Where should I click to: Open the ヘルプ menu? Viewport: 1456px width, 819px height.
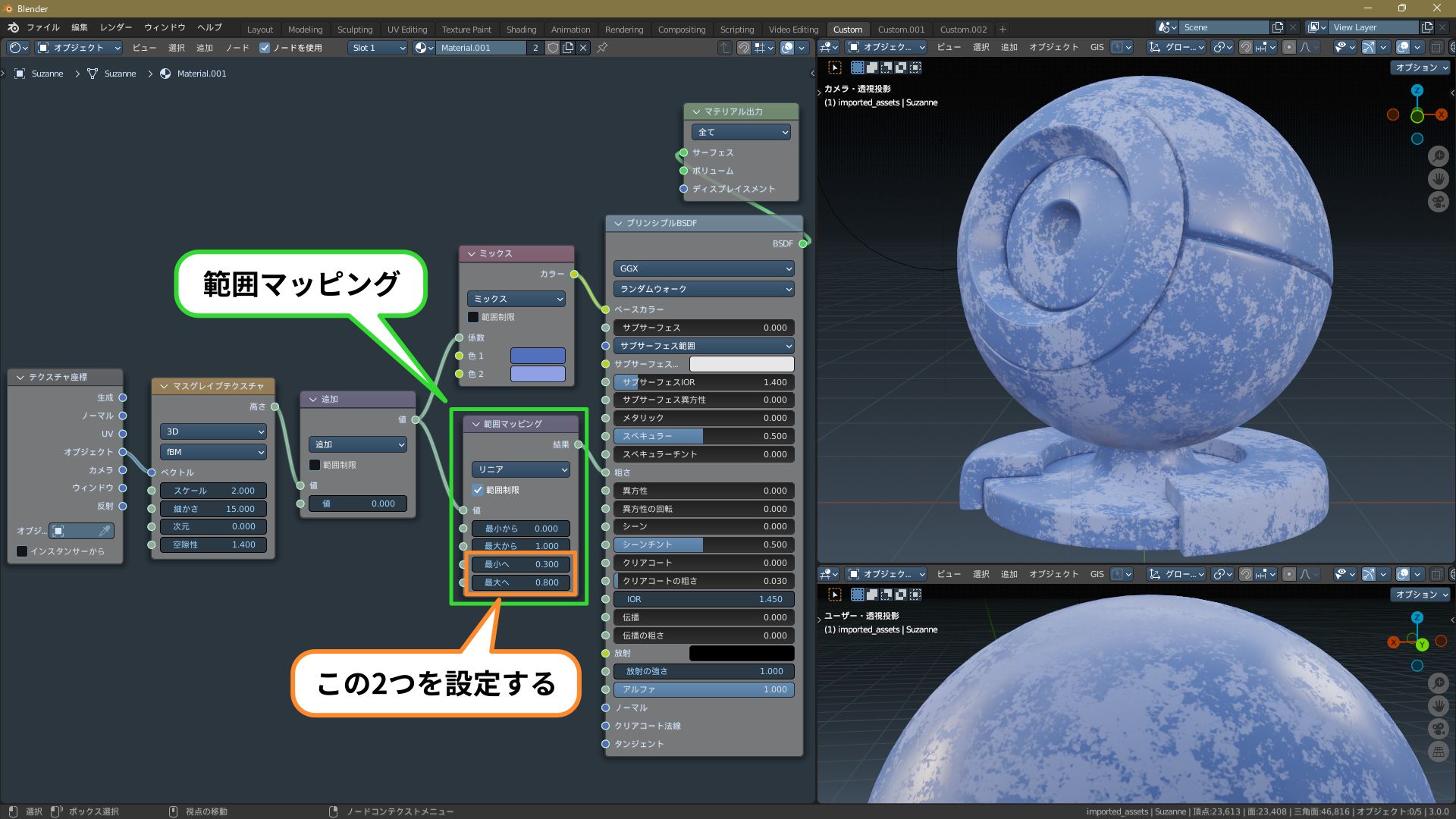[x=209, y=27]
